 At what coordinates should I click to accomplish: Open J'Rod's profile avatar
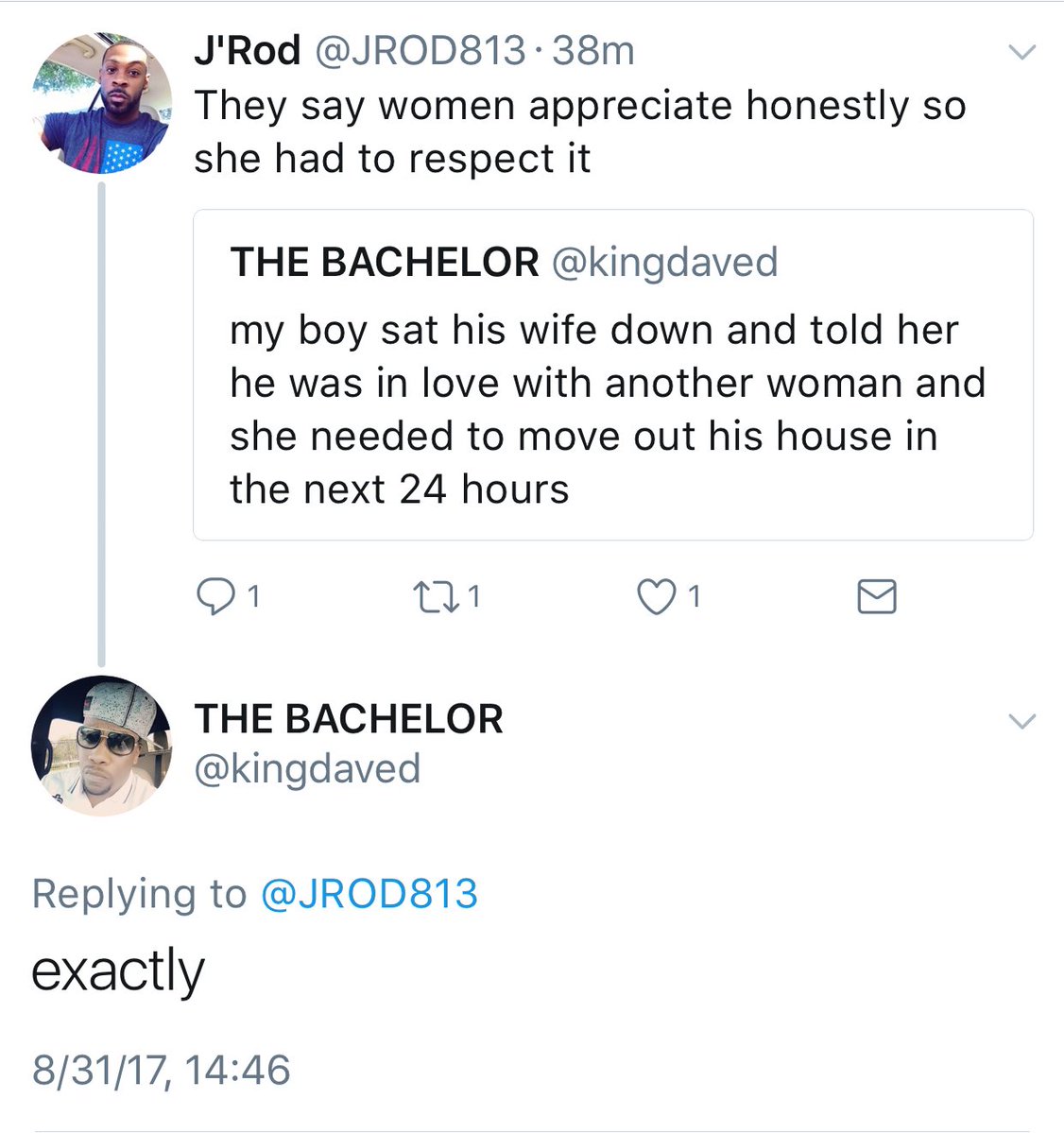(102, 104)
